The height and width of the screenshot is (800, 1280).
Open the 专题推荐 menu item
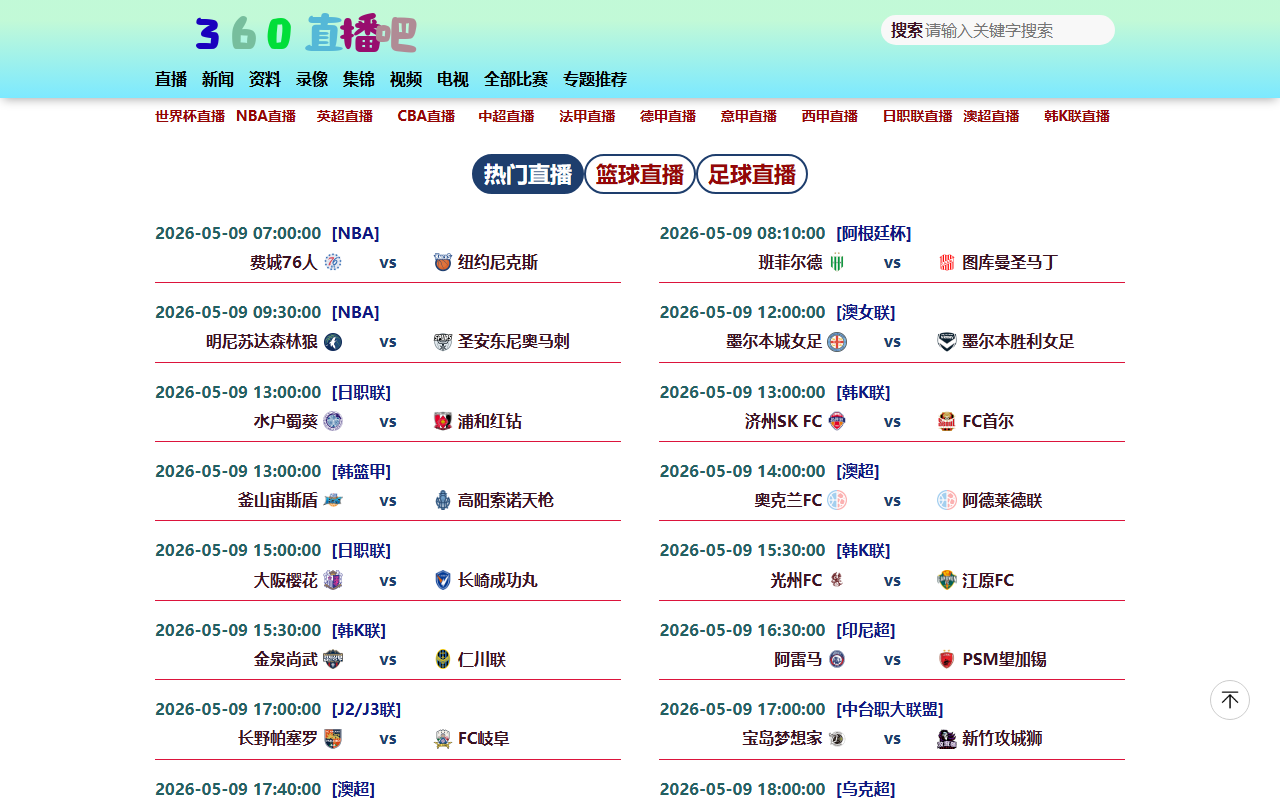click(x=595, y=79)
